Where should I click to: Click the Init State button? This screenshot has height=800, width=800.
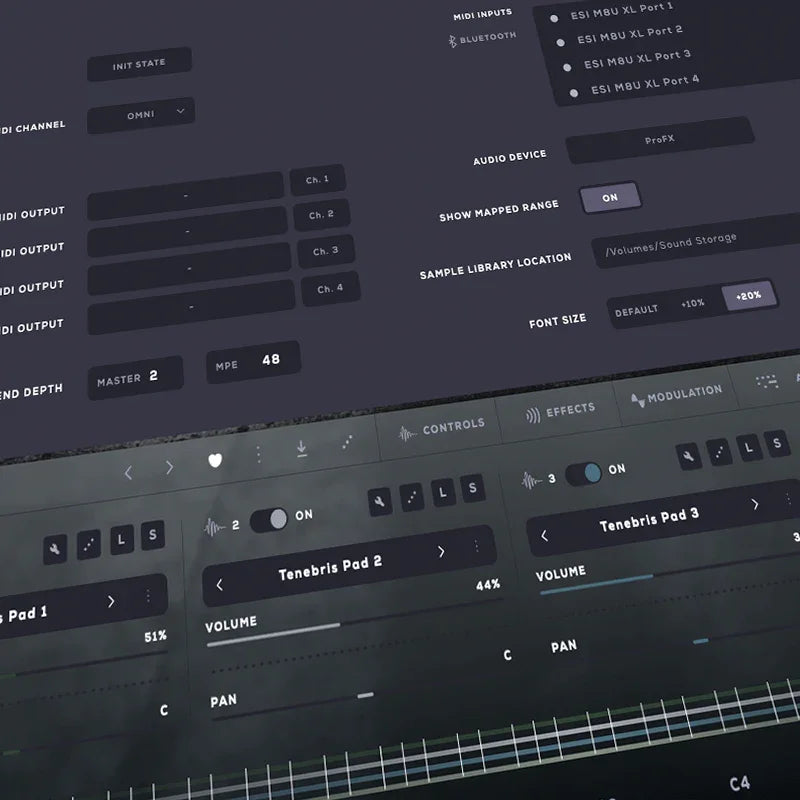click(x=140, y=63)
